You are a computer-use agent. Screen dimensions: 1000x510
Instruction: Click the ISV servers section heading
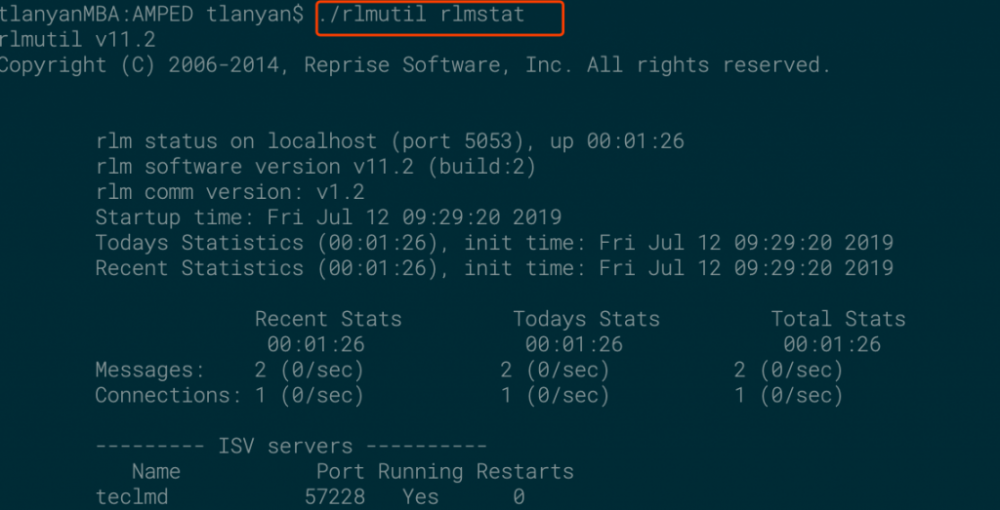(x=291, y=446)
